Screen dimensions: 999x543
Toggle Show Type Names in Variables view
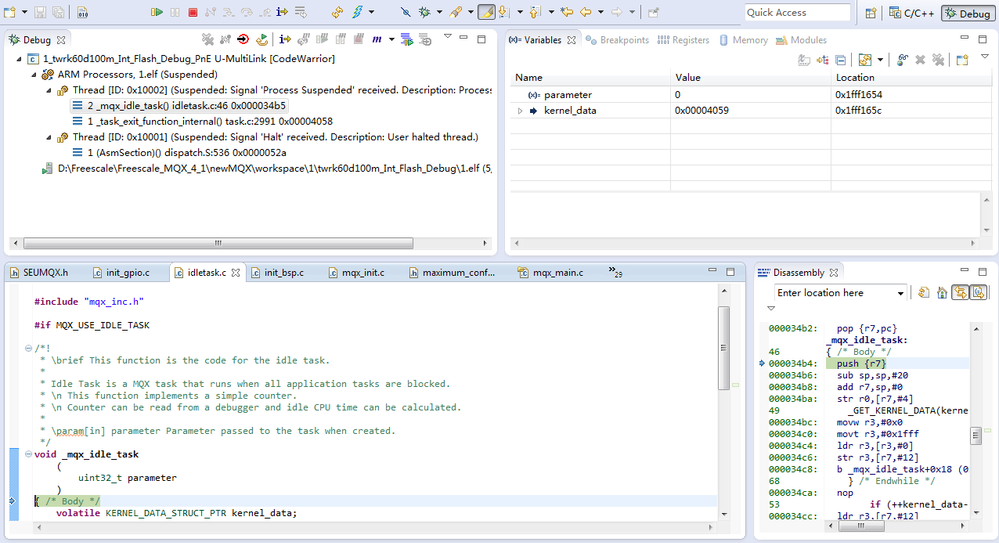pos(804,60)
